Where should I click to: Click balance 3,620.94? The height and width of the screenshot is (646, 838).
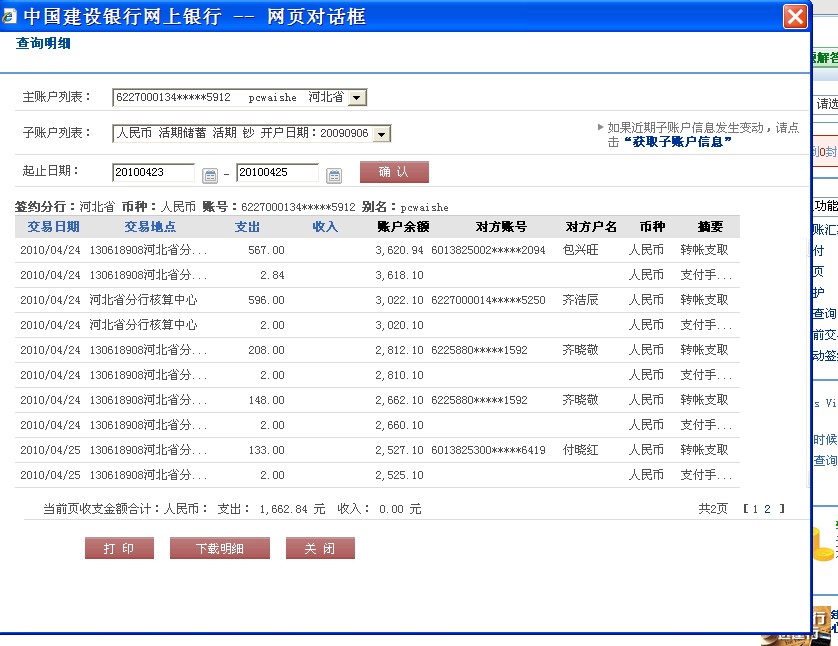pos(399,250)
